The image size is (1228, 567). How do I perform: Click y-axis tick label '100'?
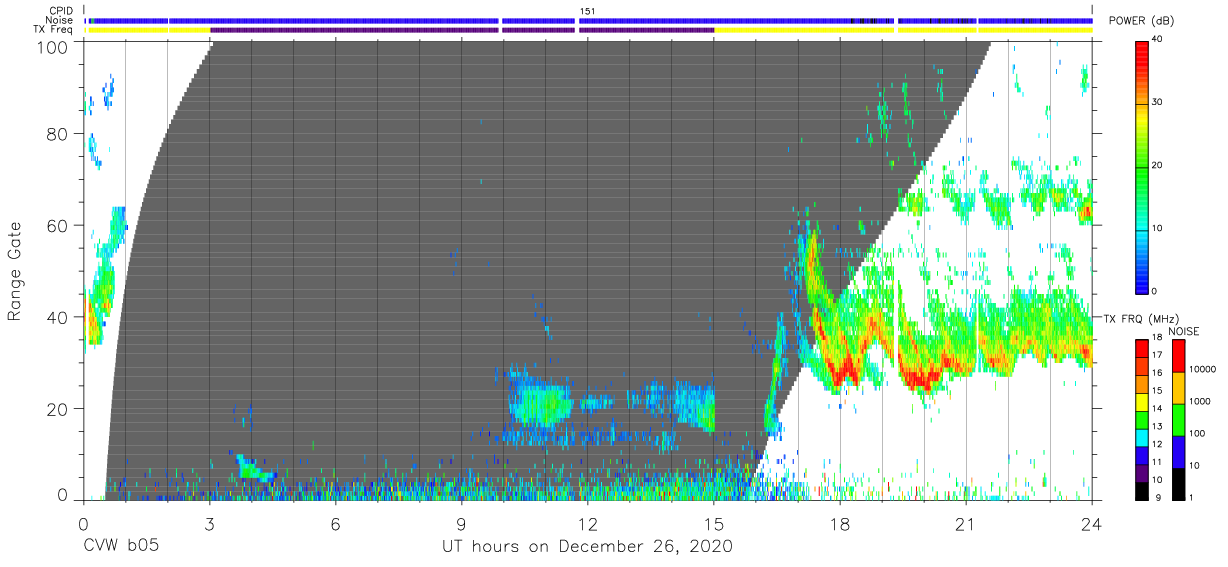pos(53,47)
